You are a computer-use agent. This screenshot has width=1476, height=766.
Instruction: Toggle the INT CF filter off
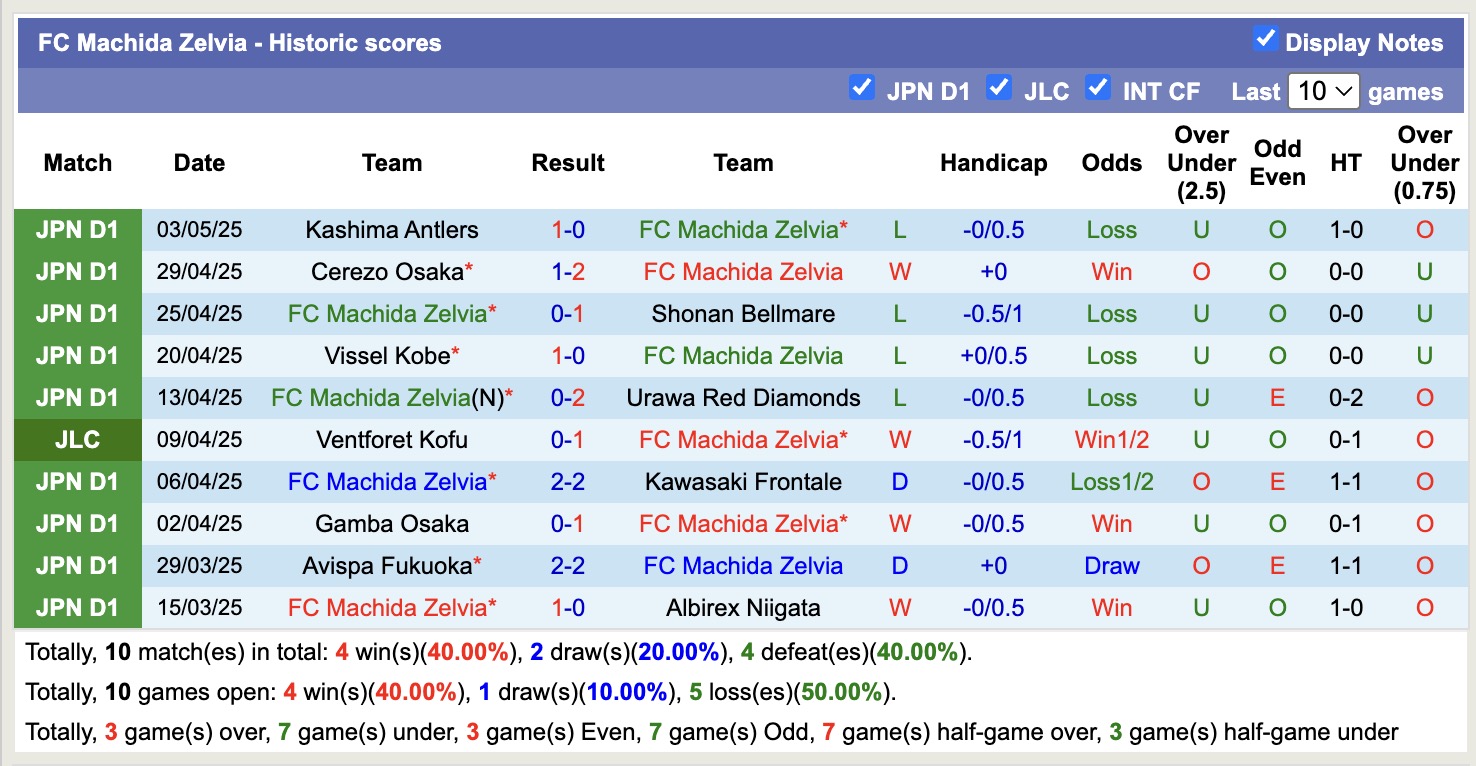point(1097,88)
